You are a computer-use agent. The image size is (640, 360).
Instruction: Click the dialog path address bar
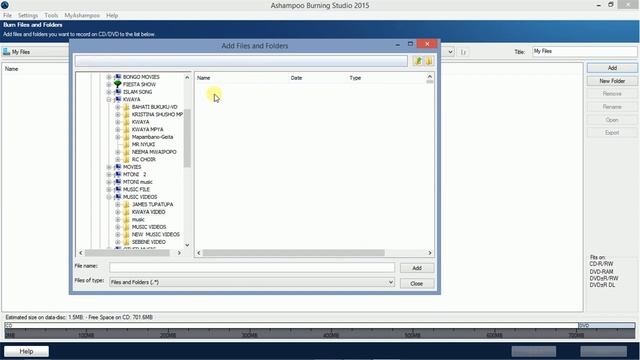pyautogui.click(x=241, y=61)
